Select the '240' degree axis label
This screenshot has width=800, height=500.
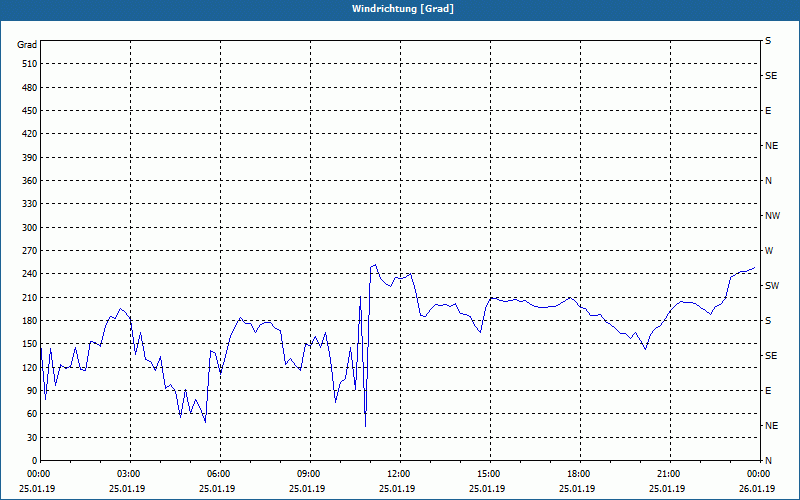pyautogui.click(x=30, y=274)
